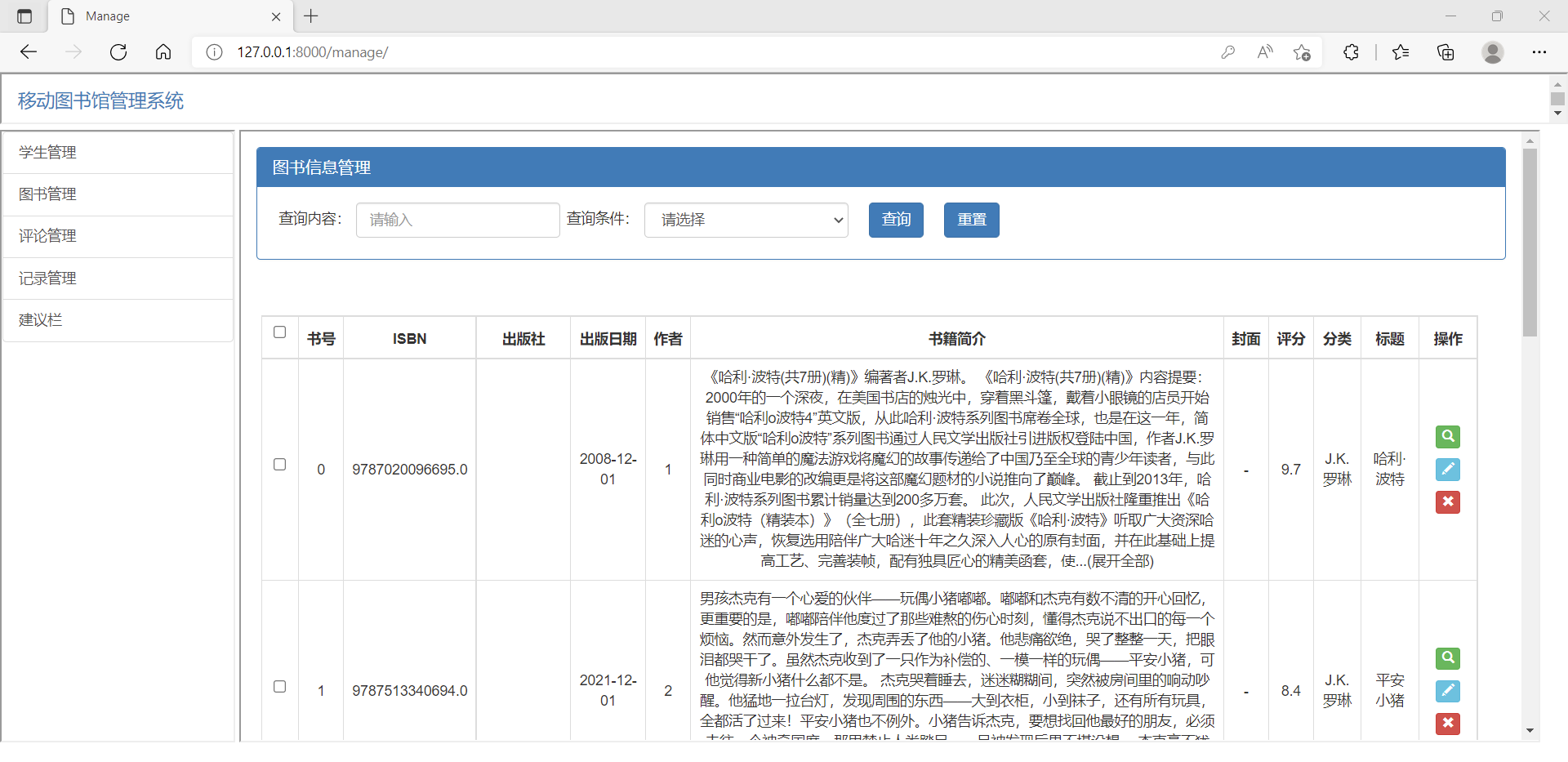Open browser extensions menu

click(1351, 52)
